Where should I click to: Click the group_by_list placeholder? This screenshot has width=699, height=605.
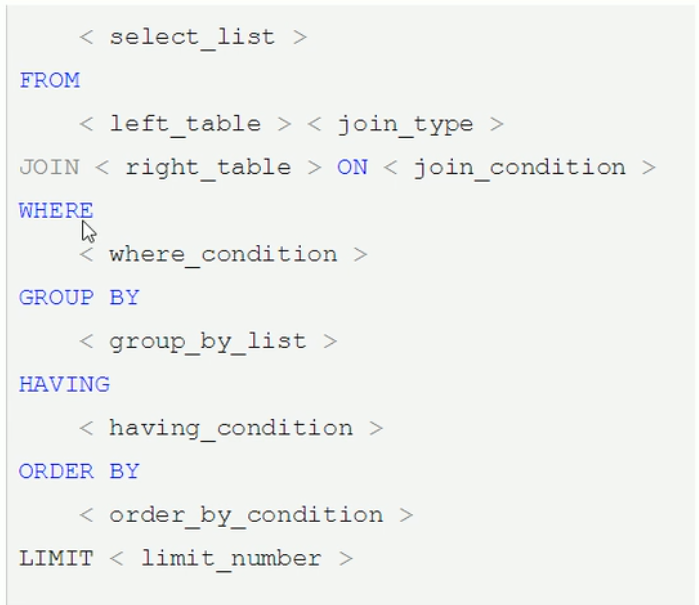click(x=208, y=342)
